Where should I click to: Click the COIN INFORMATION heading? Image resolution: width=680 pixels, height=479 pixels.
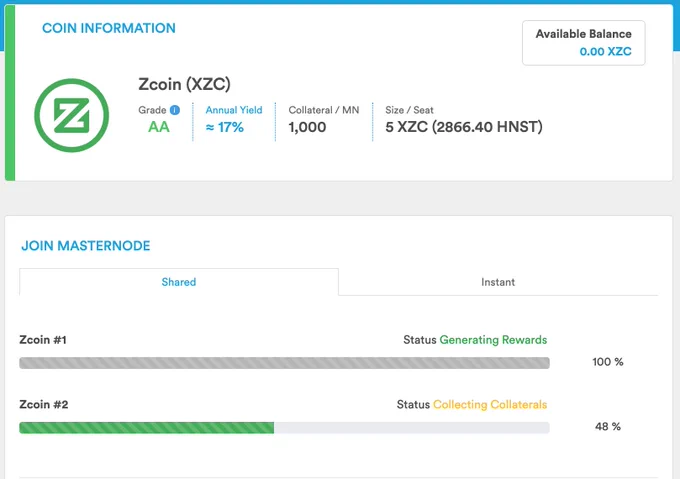click(x=109, y=28)
